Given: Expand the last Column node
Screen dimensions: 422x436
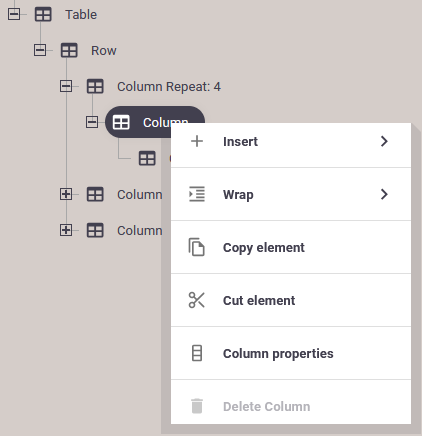Looking at the screenshot, I should coord(66,230).
